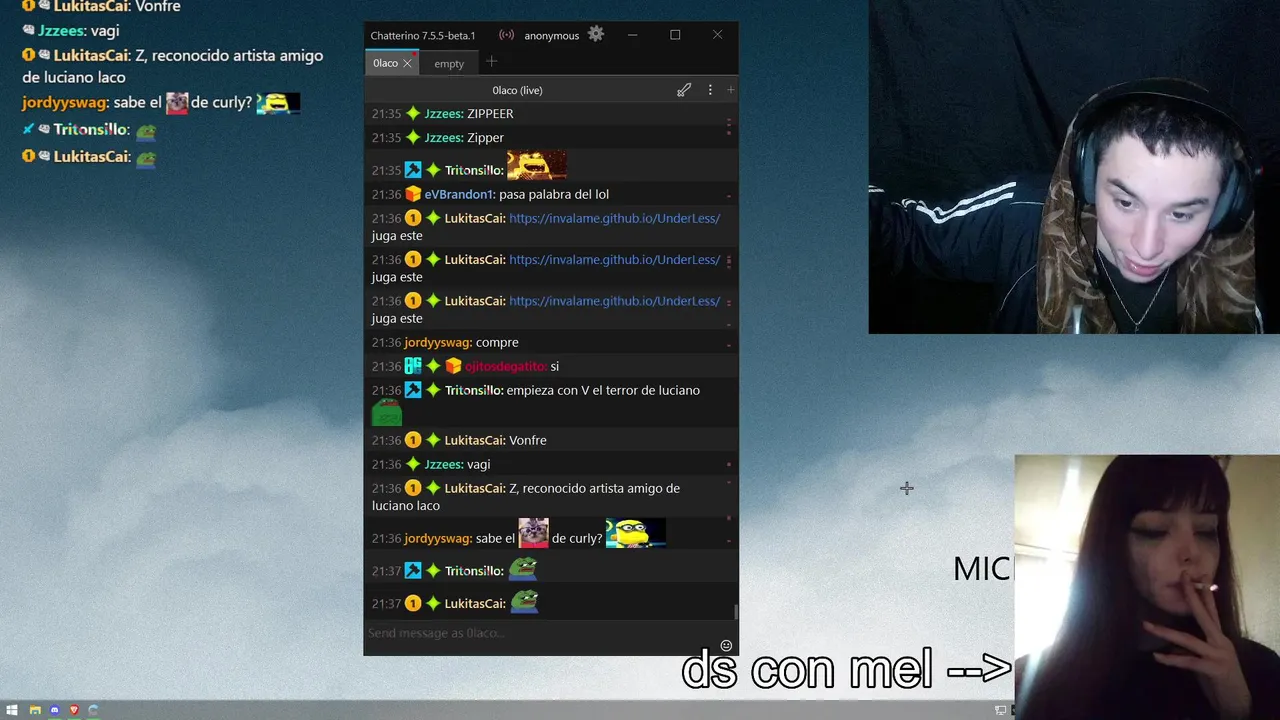Viewport: 1280px width, 720px height.
Task: Add a new tab with plus button
Action: coord(491,62)
